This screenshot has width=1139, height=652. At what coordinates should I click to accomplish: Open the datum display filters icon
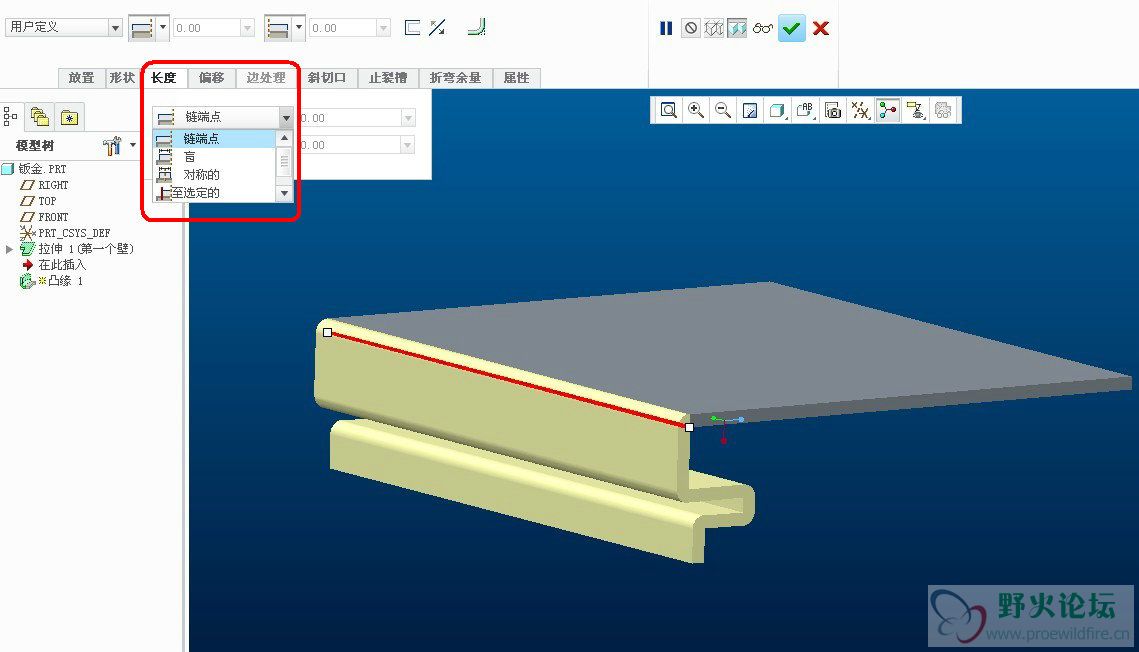point(861,110)
